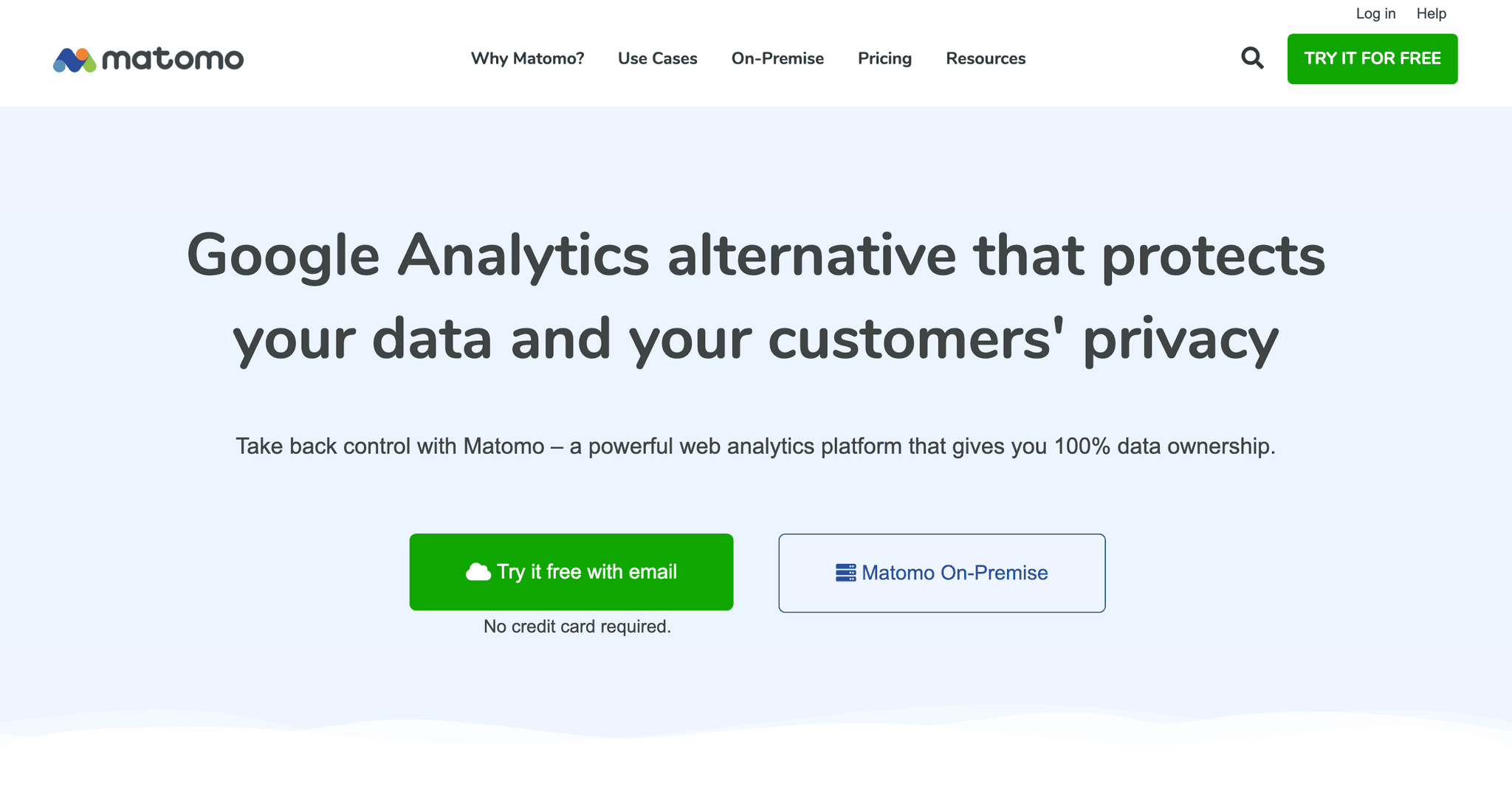Open the Use Cases menu
Screen dimensions: 1512x786
(x=657, y=58)
